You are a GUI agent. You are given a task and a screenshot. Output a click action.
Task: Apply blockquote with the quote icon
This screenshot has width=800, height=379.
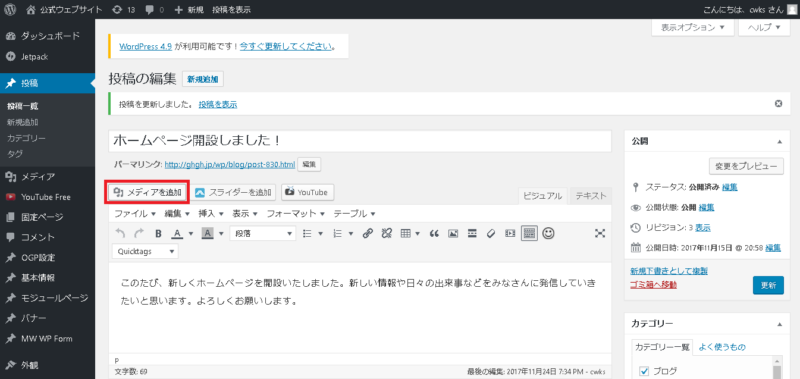(434, 234)
